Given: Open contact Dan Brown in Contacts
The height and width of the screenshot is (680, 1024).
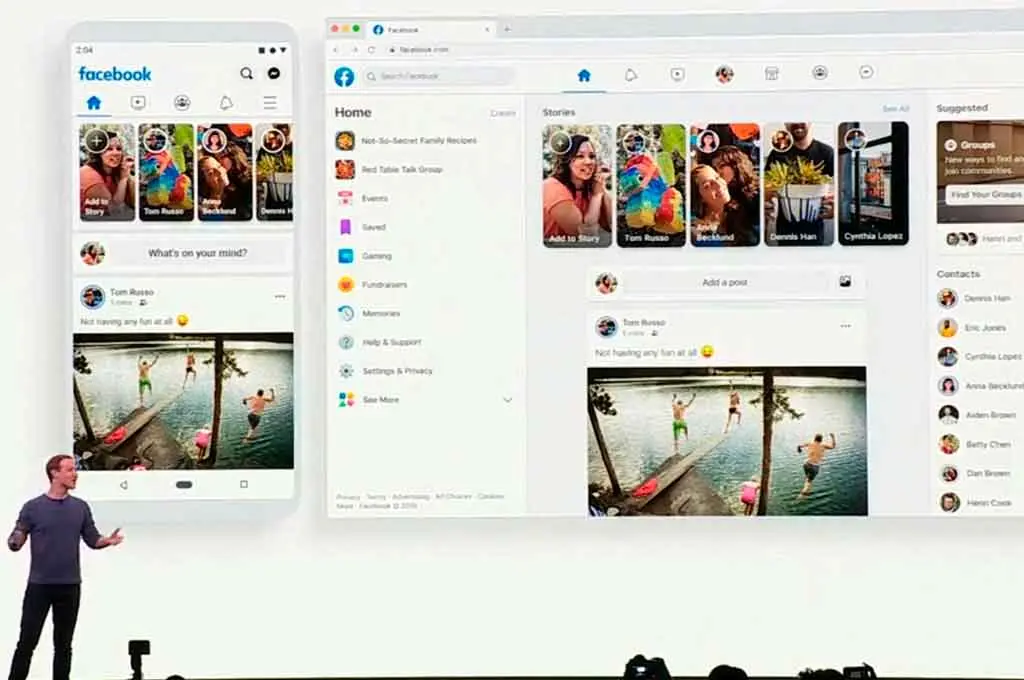Looking at the screenshot, I should pyautogui.click(x=974, y=473).
